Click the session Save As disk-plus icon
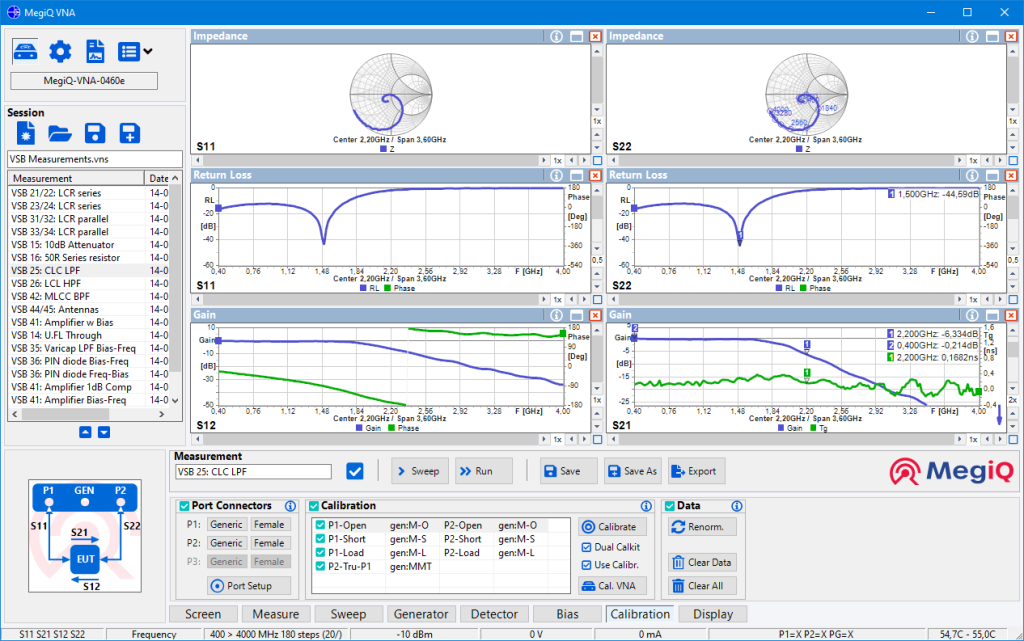 pyautogui.click(x=129, y=134)
